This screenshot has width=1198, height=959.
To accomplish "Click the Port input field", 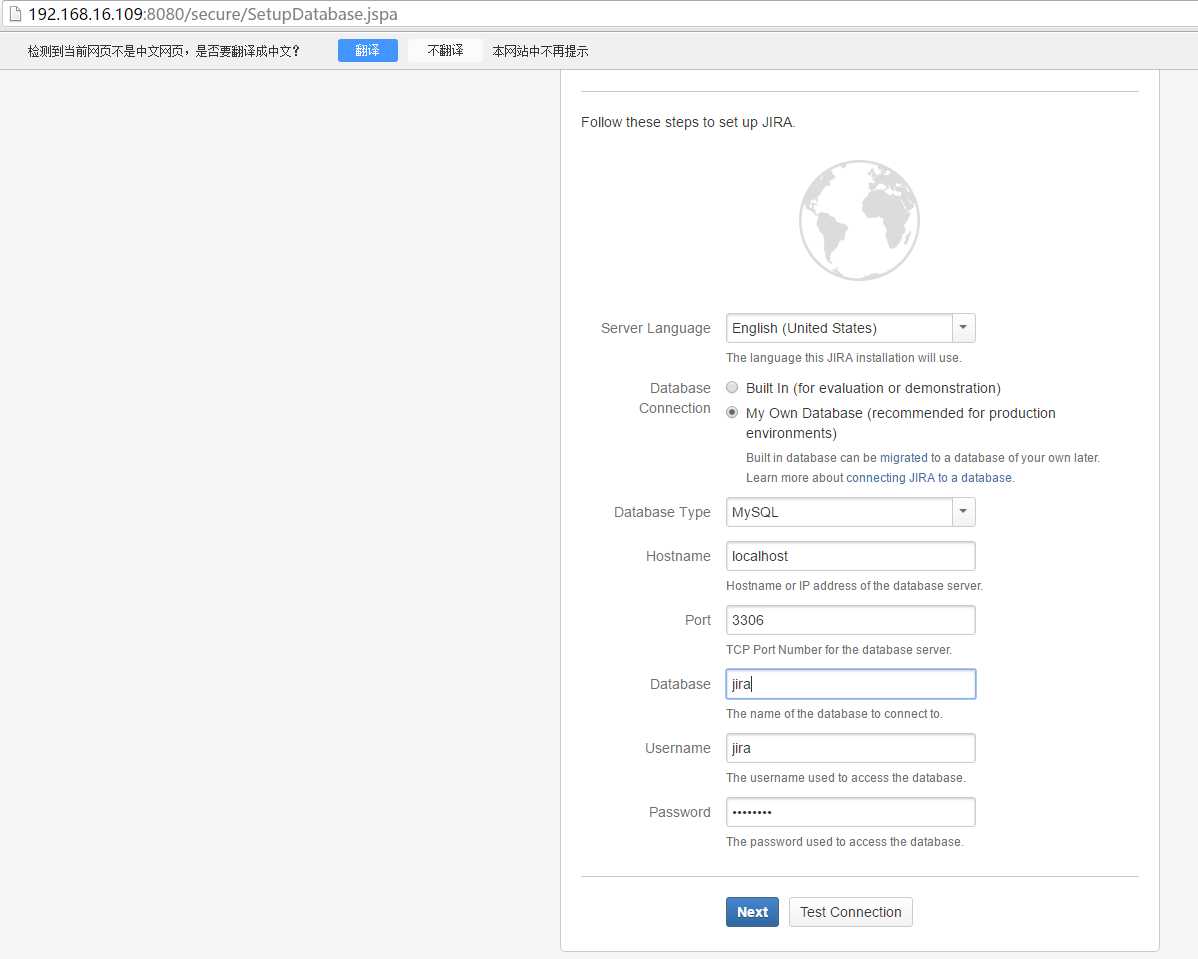I will click(x=850, y=620).
